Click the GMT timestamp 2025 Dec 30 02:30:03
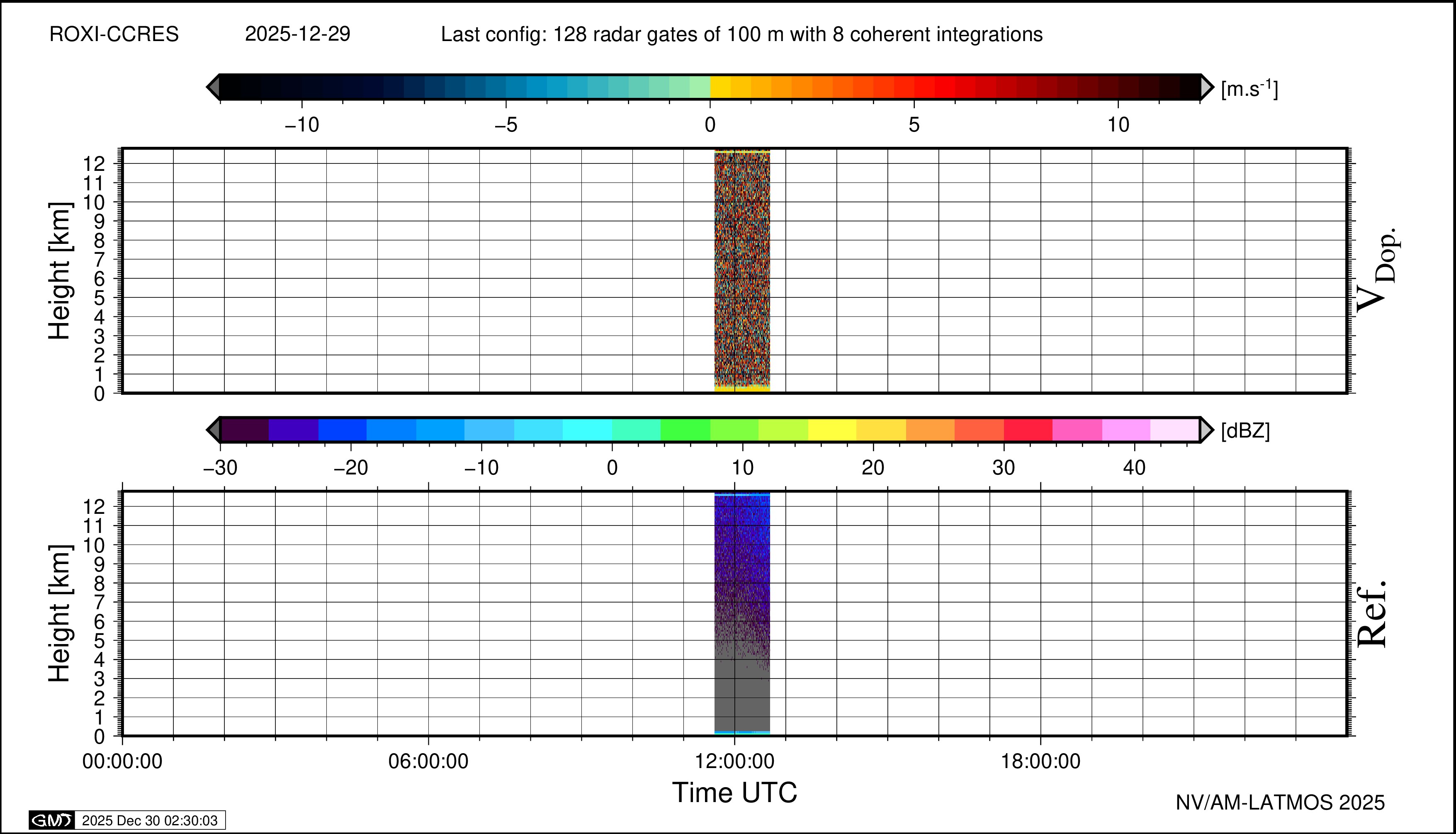This screenshot has width=1456, height=834. pyautogui.click(x=149, y=820)
